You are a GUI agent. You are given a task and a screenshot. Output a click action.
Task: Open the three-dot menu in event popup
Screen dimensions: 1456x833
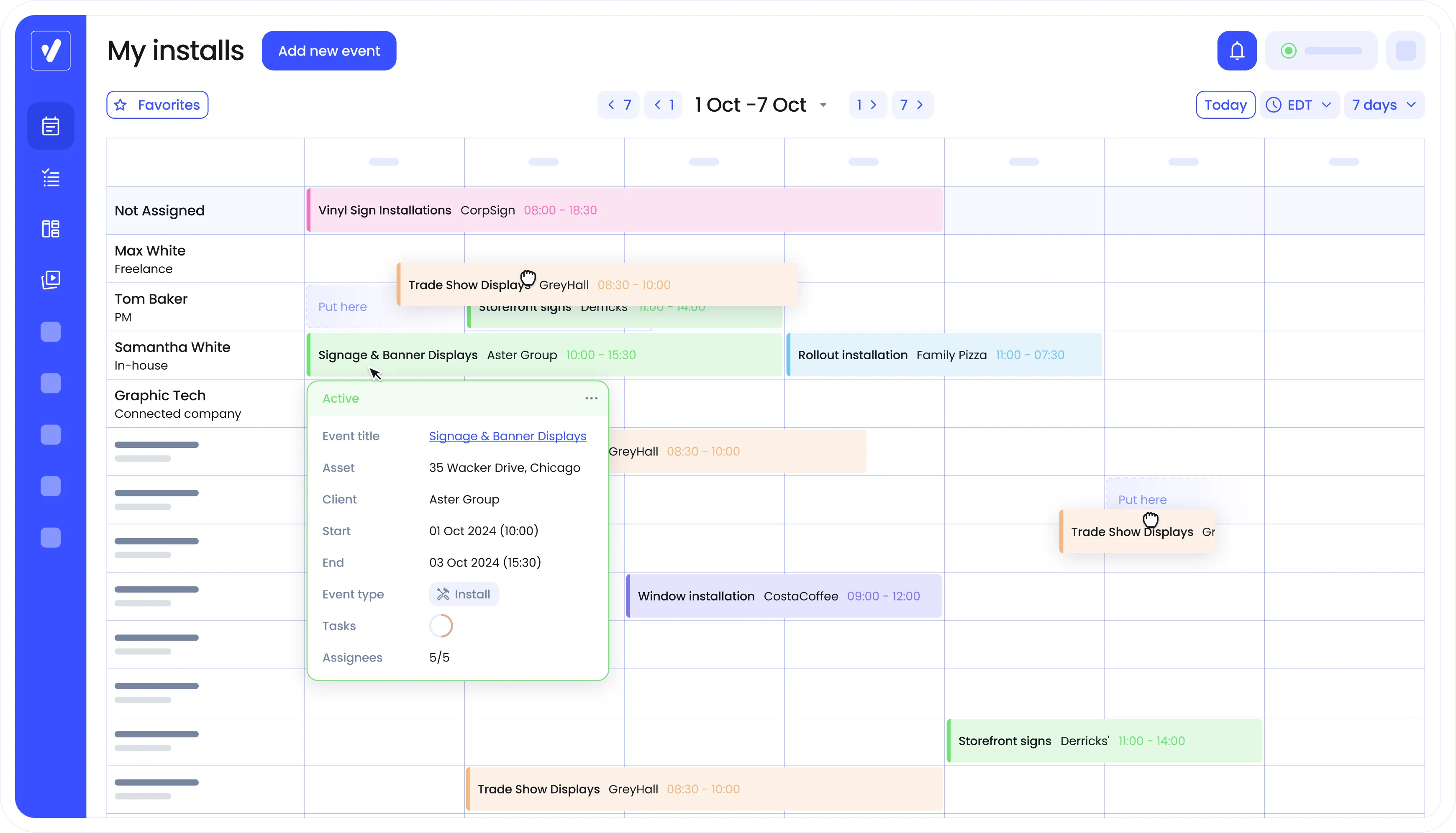click(591, 398)
